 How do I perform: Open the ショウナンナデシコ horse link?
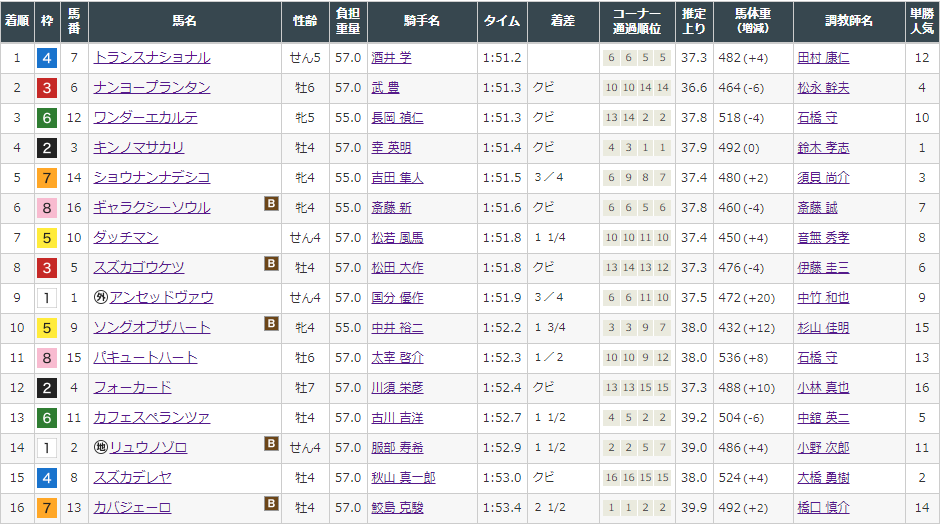[x=152, y=178]
